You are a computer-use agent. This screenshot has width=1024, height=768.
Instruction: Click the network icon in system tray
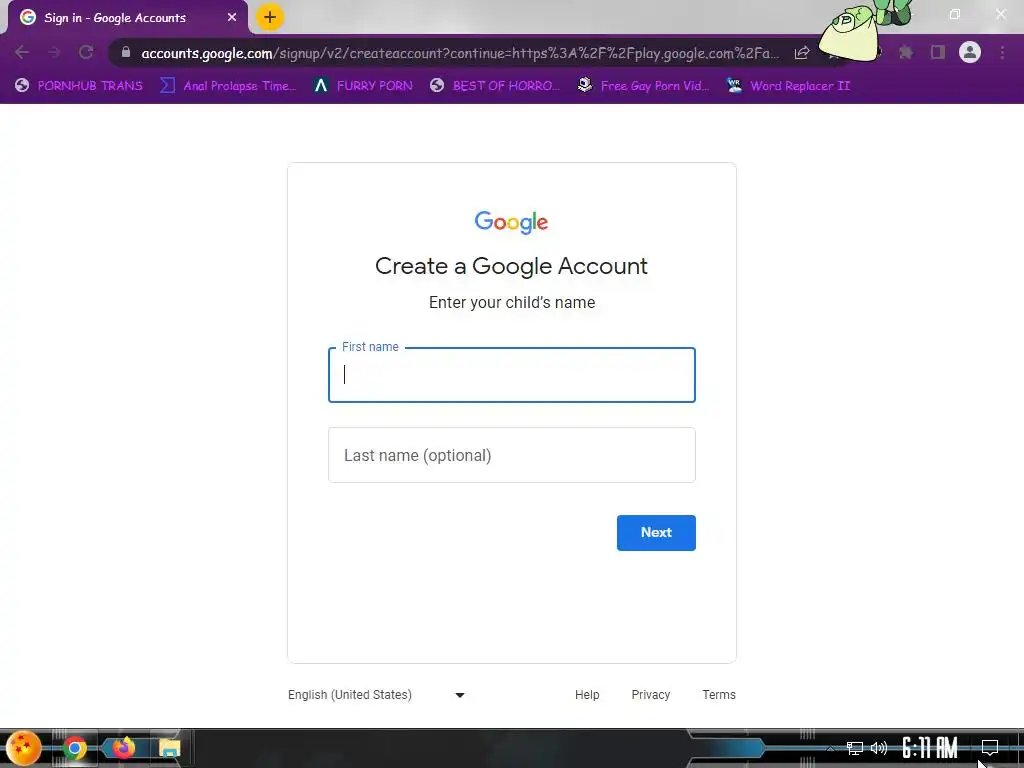855,748
